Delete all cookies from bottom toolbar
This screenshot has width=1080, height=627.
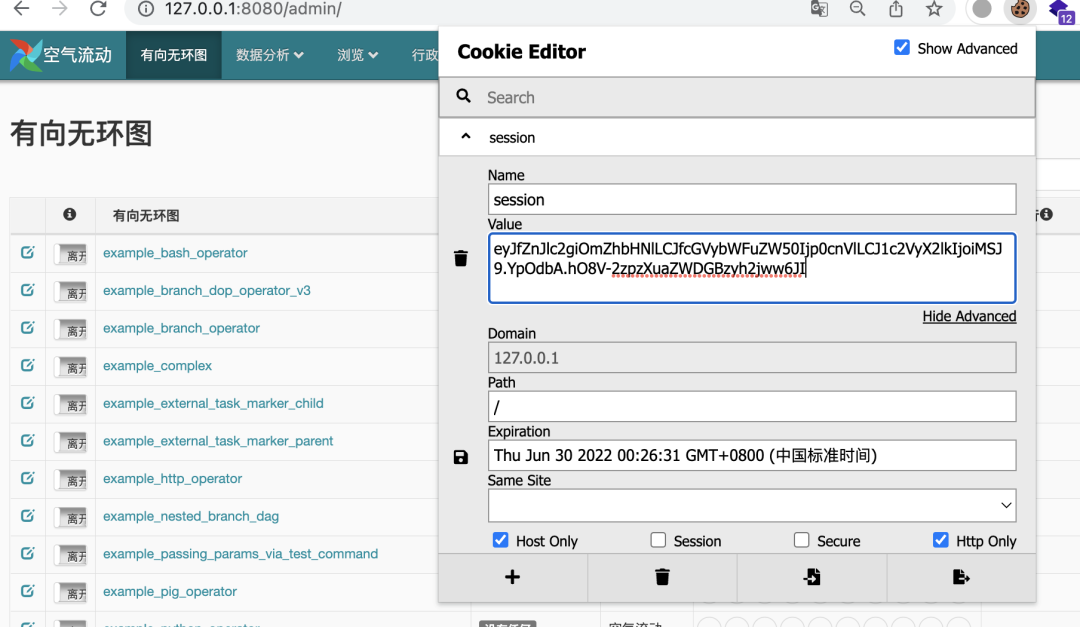tap(662, 577)
